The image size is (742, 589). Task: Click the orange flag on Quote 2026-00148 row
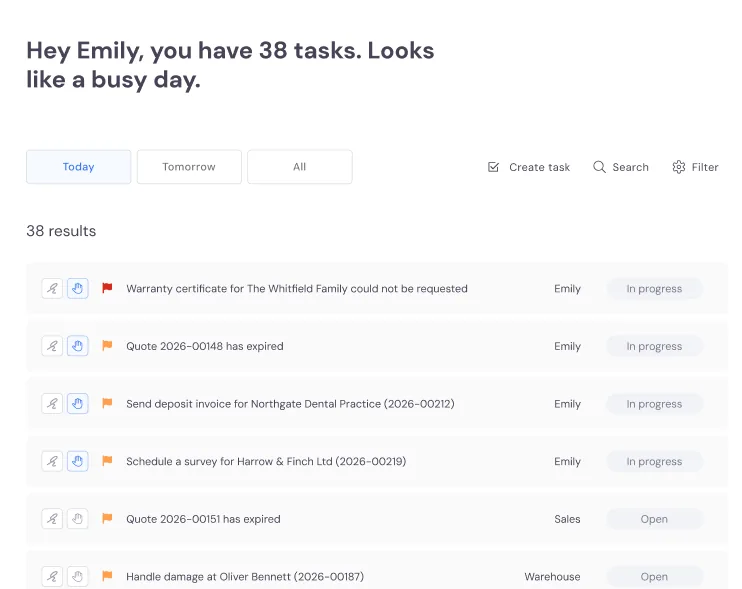[107, 345]
